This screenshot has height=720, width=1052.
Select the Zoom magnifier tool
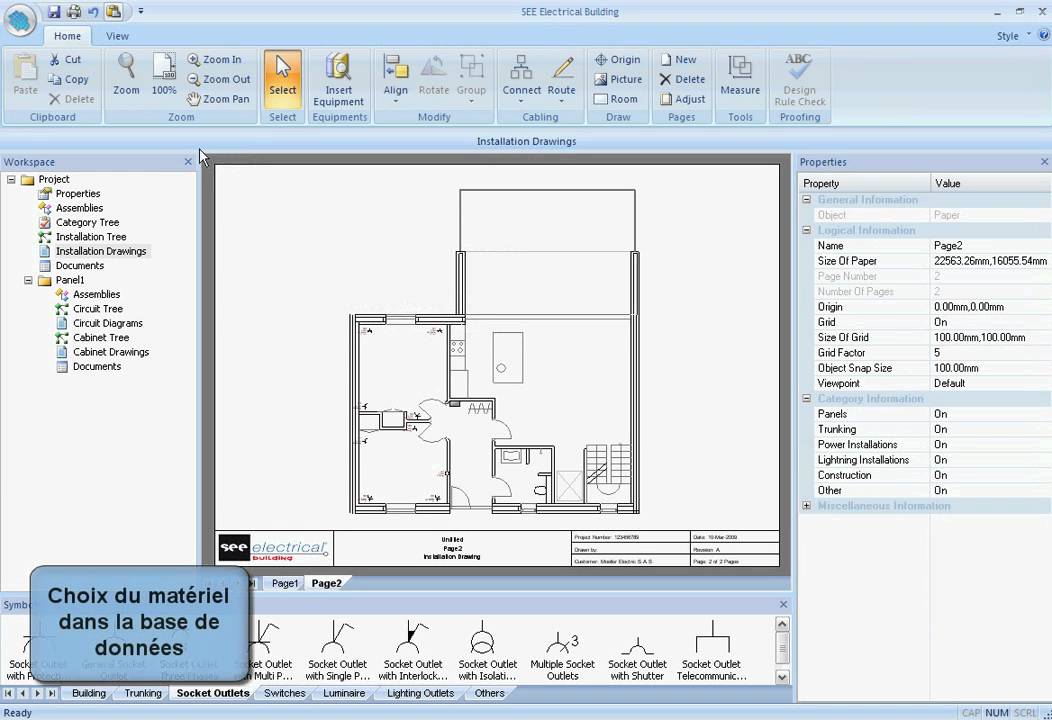(126, 74)
